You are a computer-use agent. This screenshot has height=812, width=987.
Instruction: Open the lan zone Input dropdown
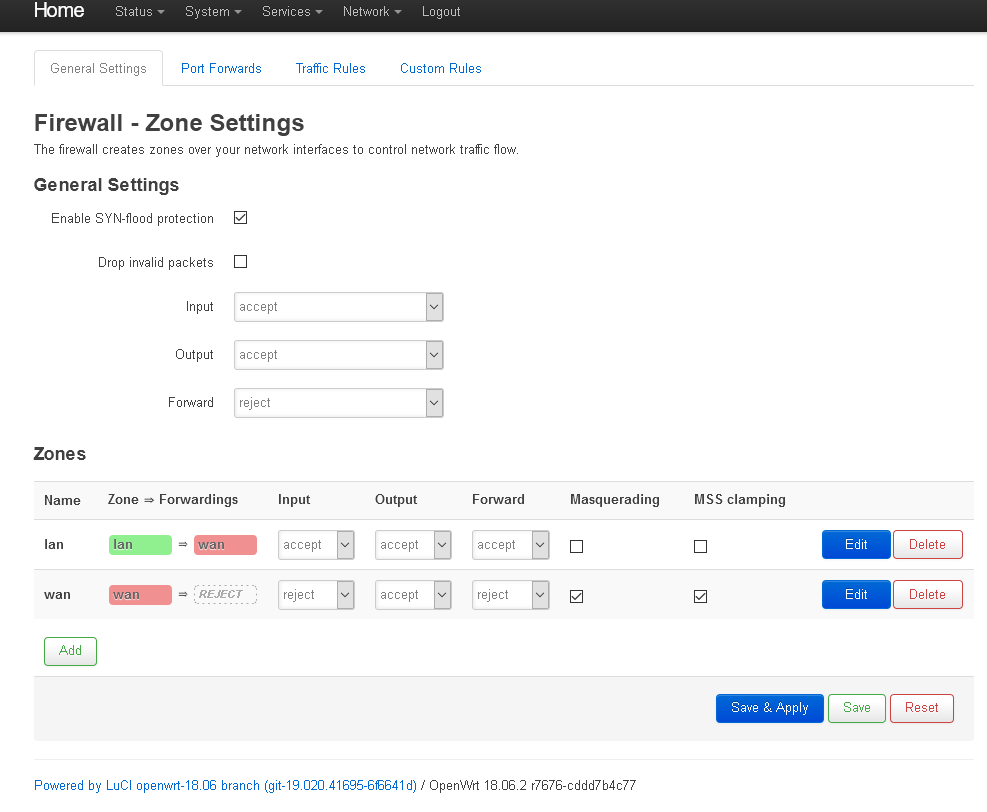click(x=316, y=544)
